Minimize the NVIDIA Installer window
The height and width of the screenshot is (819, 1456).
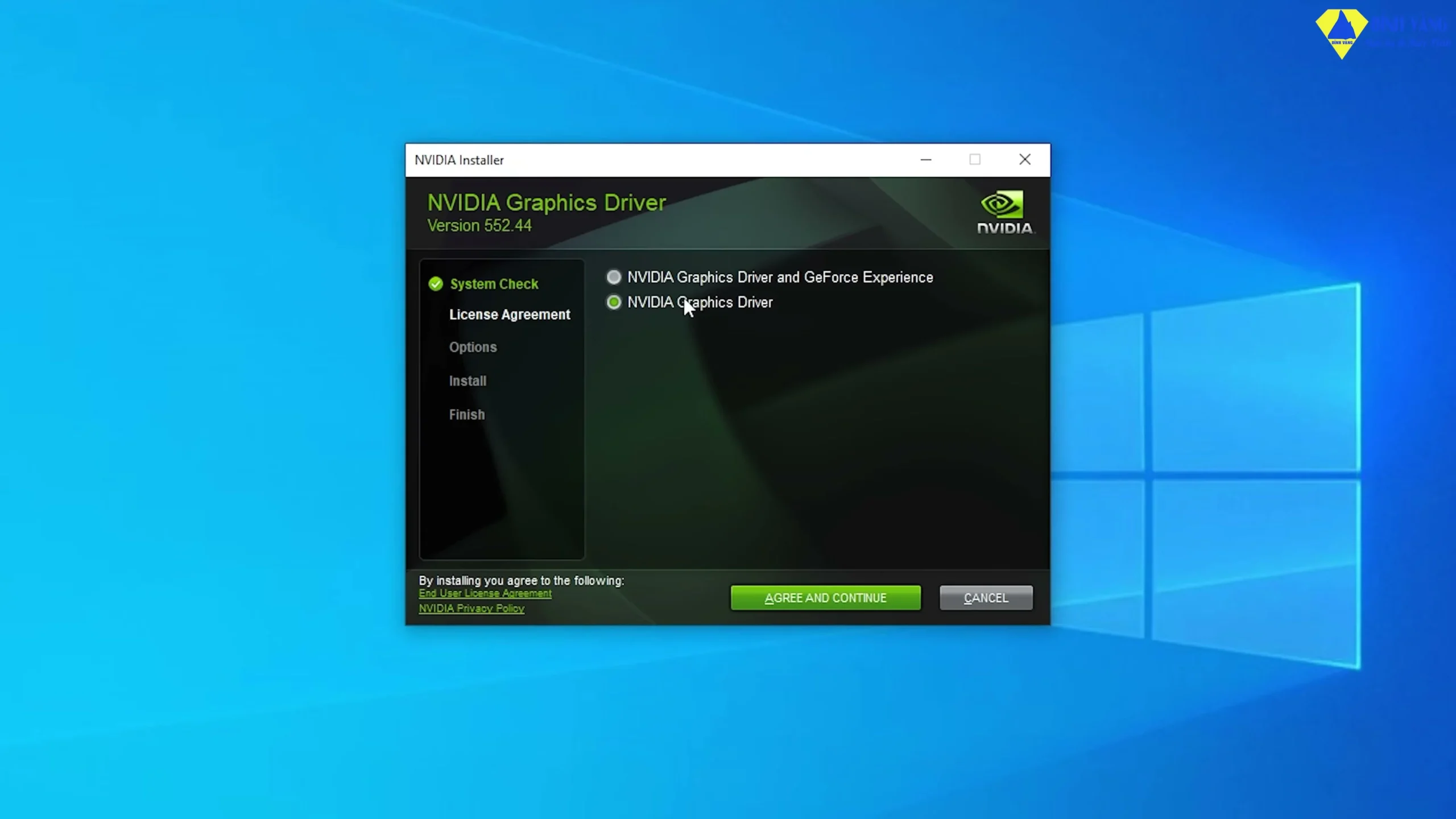coord(926,160)
